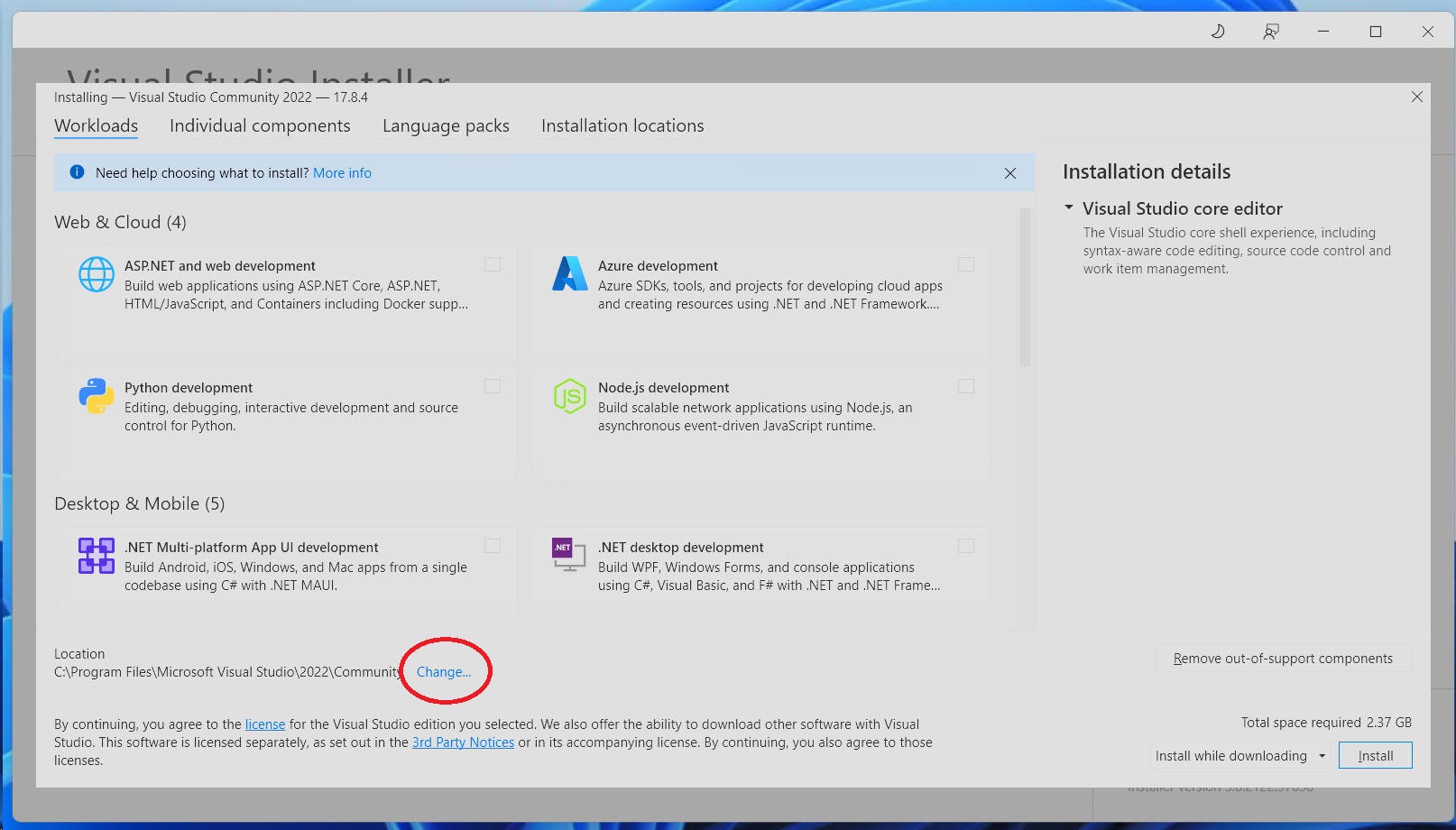
Task: Minimize the Visual Studio Installer window
Action: click(1323, 32)
